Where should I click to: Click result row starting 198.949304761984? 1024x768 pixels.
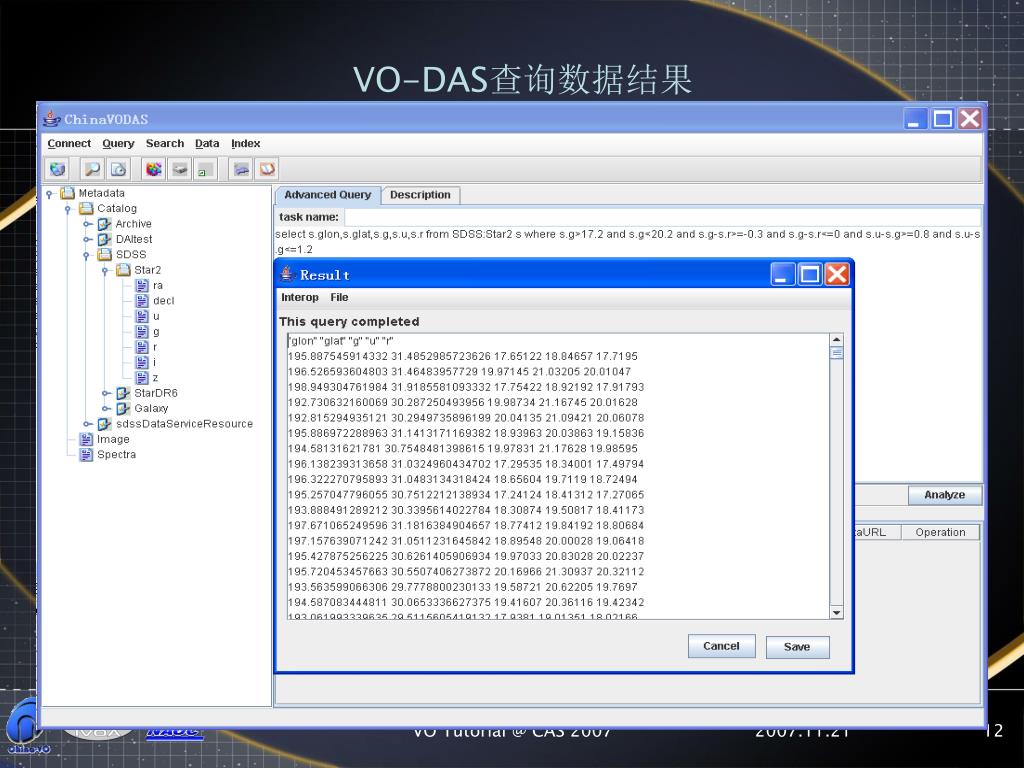(466, 387)
